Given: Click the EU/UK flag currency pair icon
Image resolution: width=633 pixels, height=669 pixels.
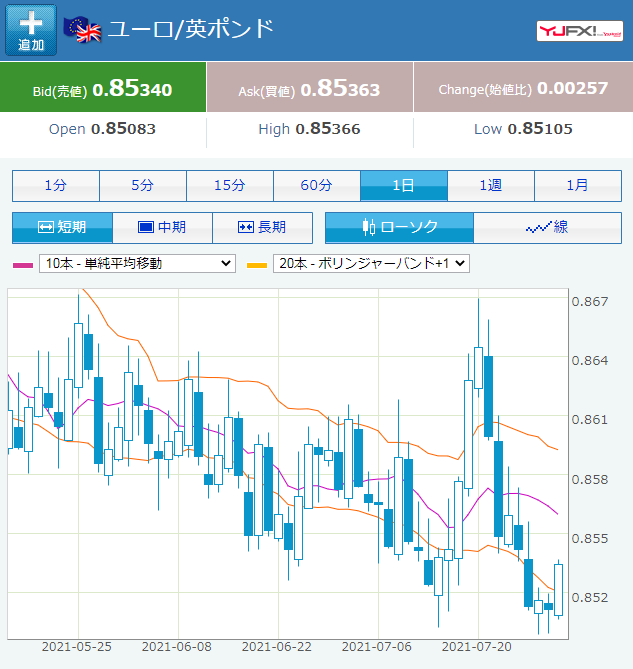Looking at the screenshot, I should (x=82, y=30).
